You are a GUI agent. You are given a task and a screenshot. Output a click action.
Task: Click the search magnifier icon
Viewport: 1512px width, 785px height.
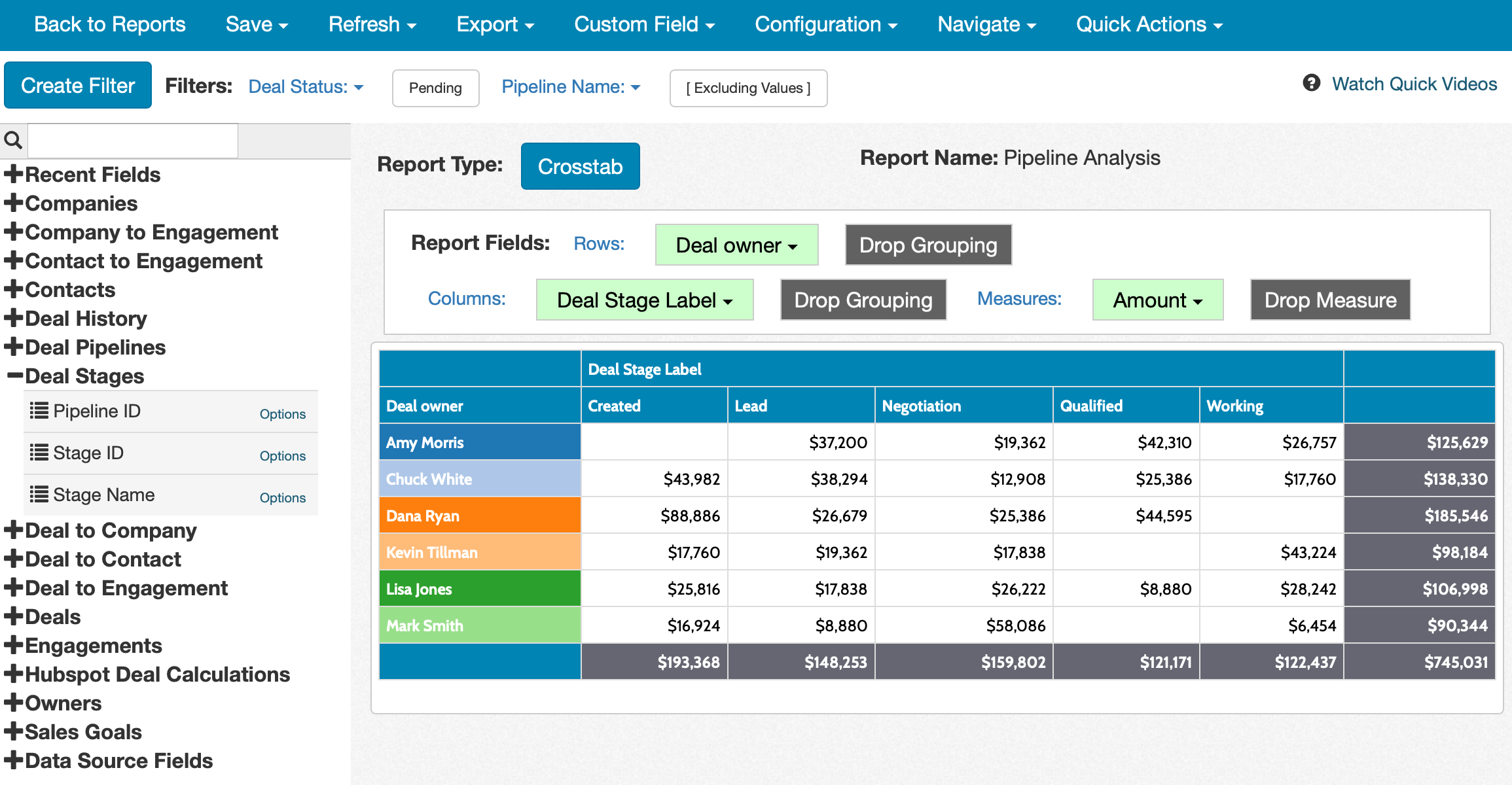click(x=13, y=140)
